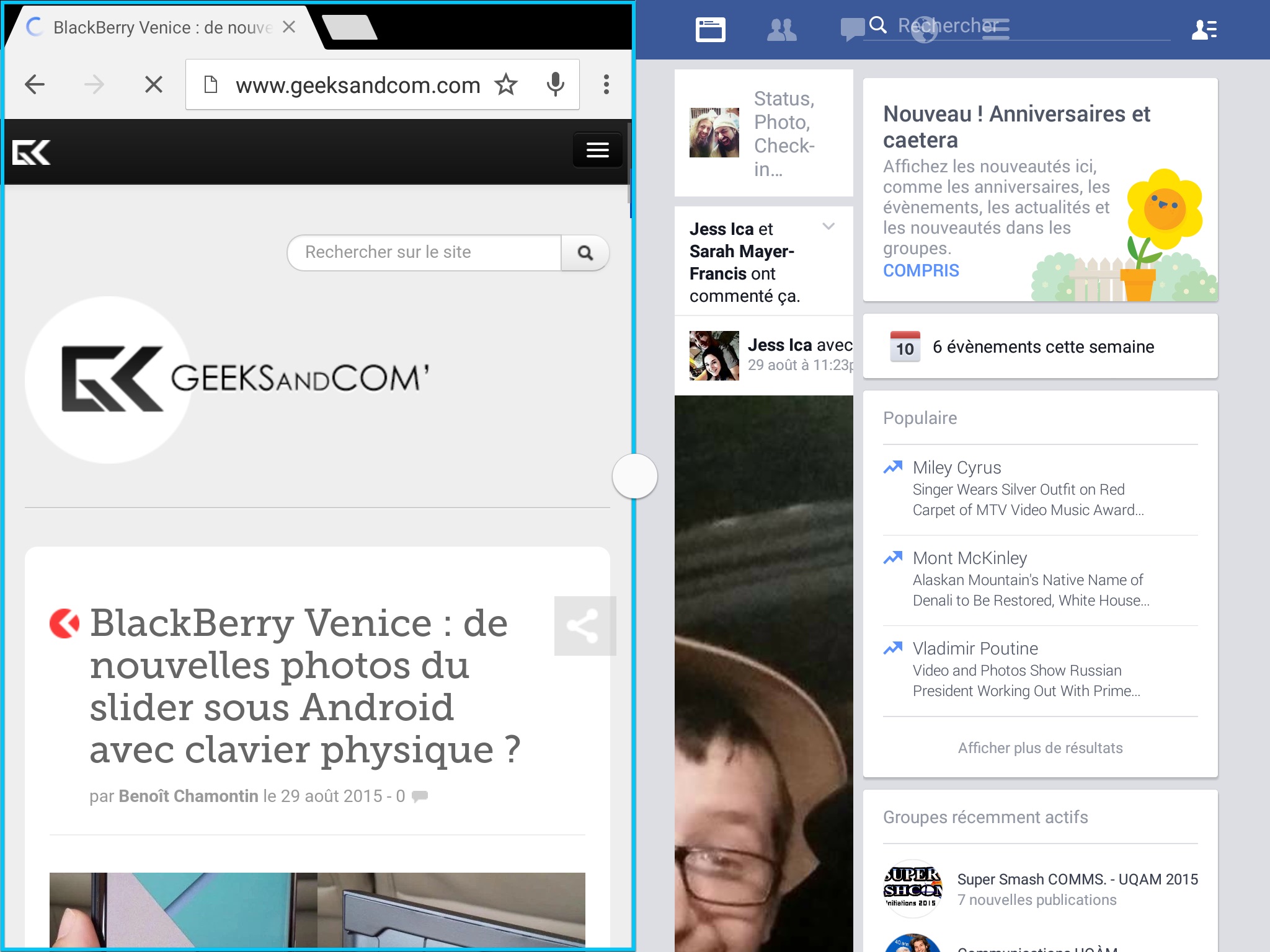Focus the Rechercher sur le site field
The height and width of the screenshot is (952, 1270).
424,252
